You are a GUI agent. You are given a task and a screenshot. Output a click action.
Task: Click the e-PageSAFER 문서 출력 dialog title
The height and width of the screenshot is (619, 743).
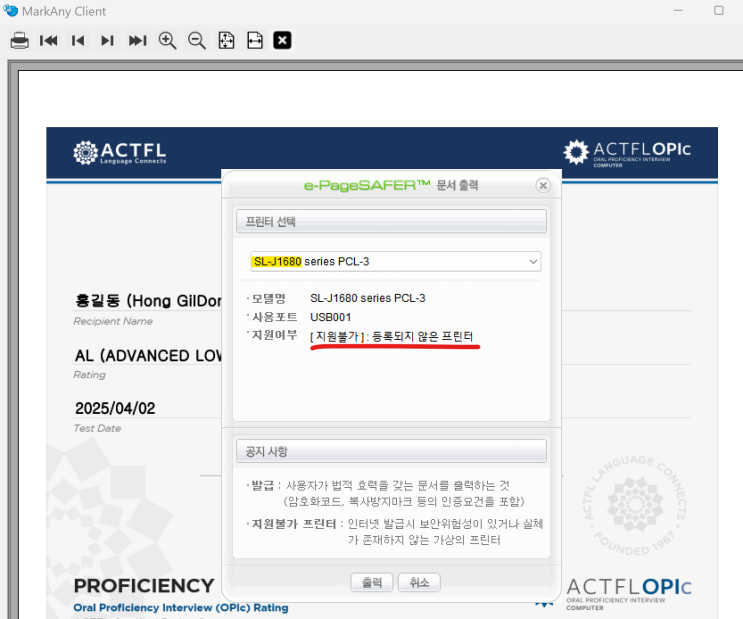click(x=391, y=185)
